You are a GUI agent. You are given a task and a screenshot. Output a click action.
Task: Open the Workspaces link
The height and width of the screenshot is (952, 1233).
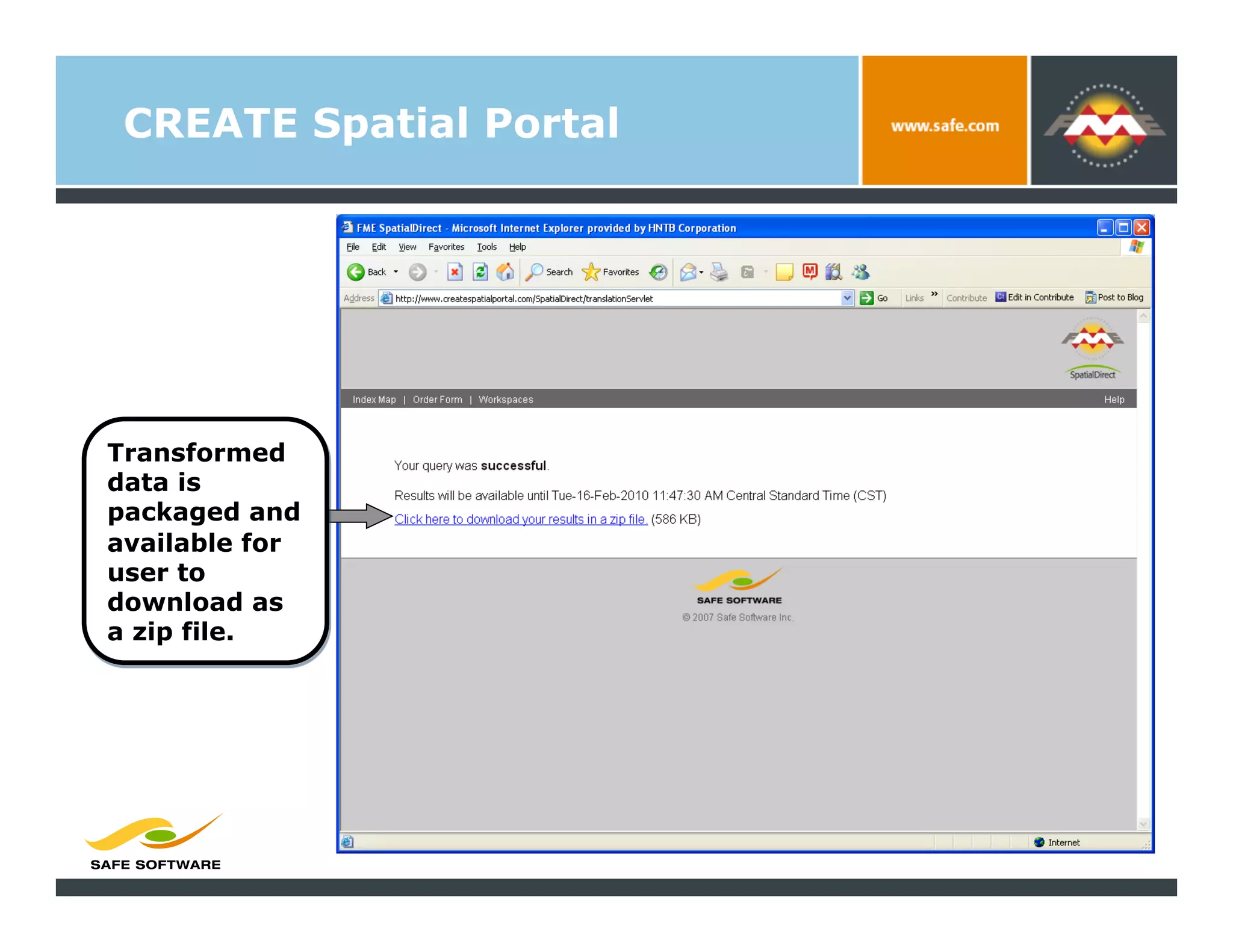click(506, 400)
